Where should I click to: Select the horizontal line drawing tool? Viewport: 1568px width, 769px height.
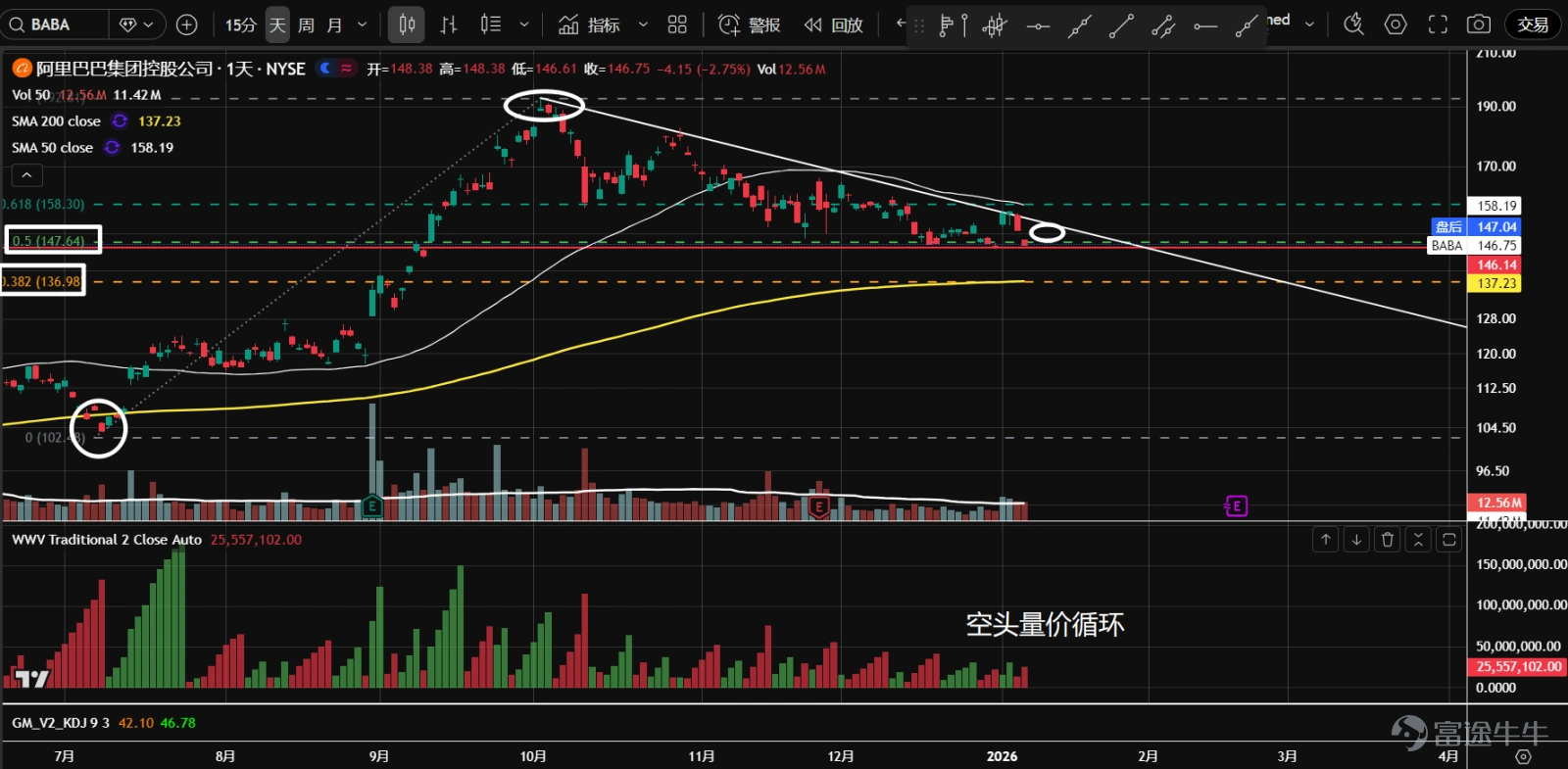(x=1038, y=26)
